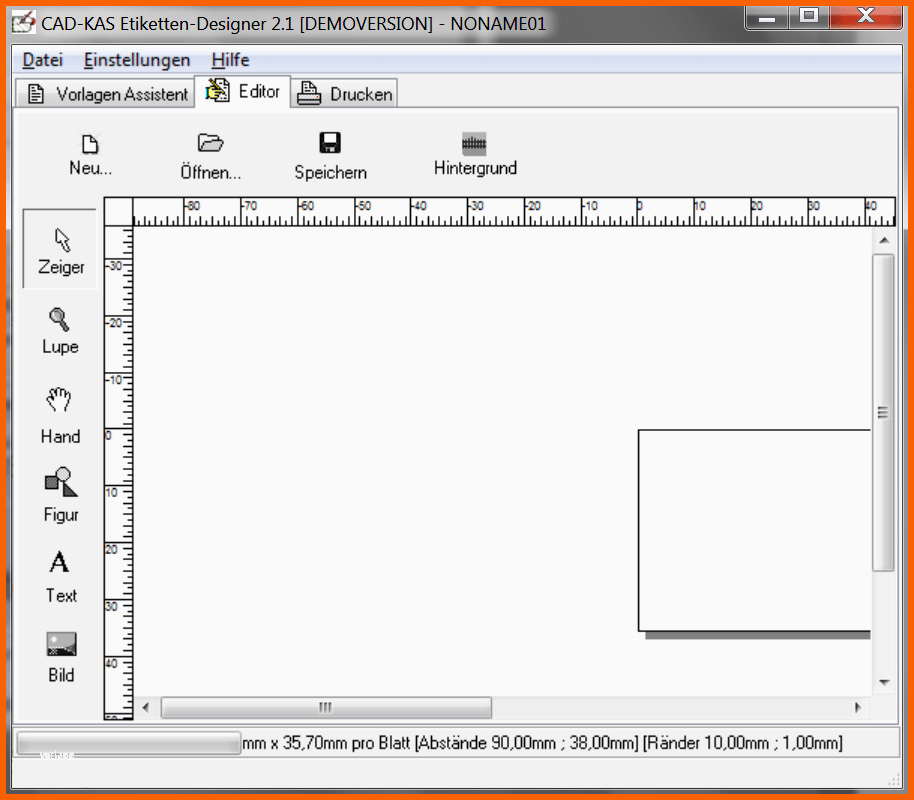Switch to the Vorlagen Assistent tab
The height and width of the screenshot is (800, 914).
point(107,94)
